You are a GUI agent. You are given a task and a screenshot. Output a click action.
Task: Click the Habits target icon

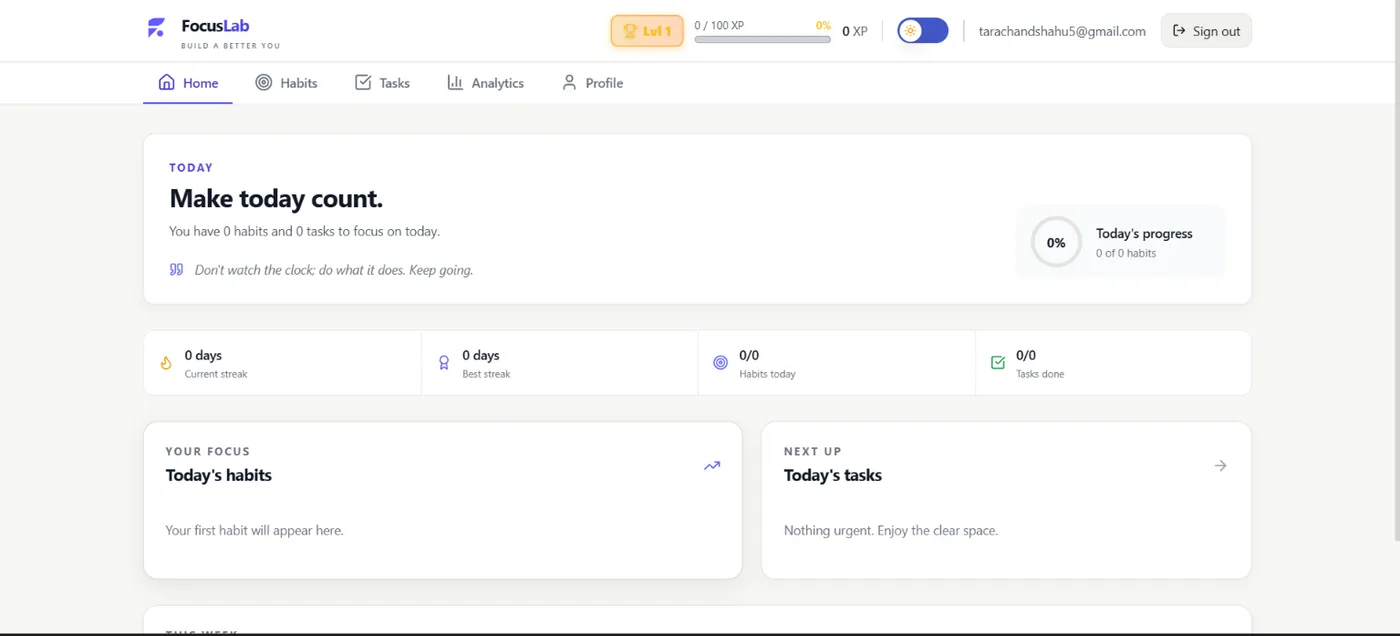point(264,83)
